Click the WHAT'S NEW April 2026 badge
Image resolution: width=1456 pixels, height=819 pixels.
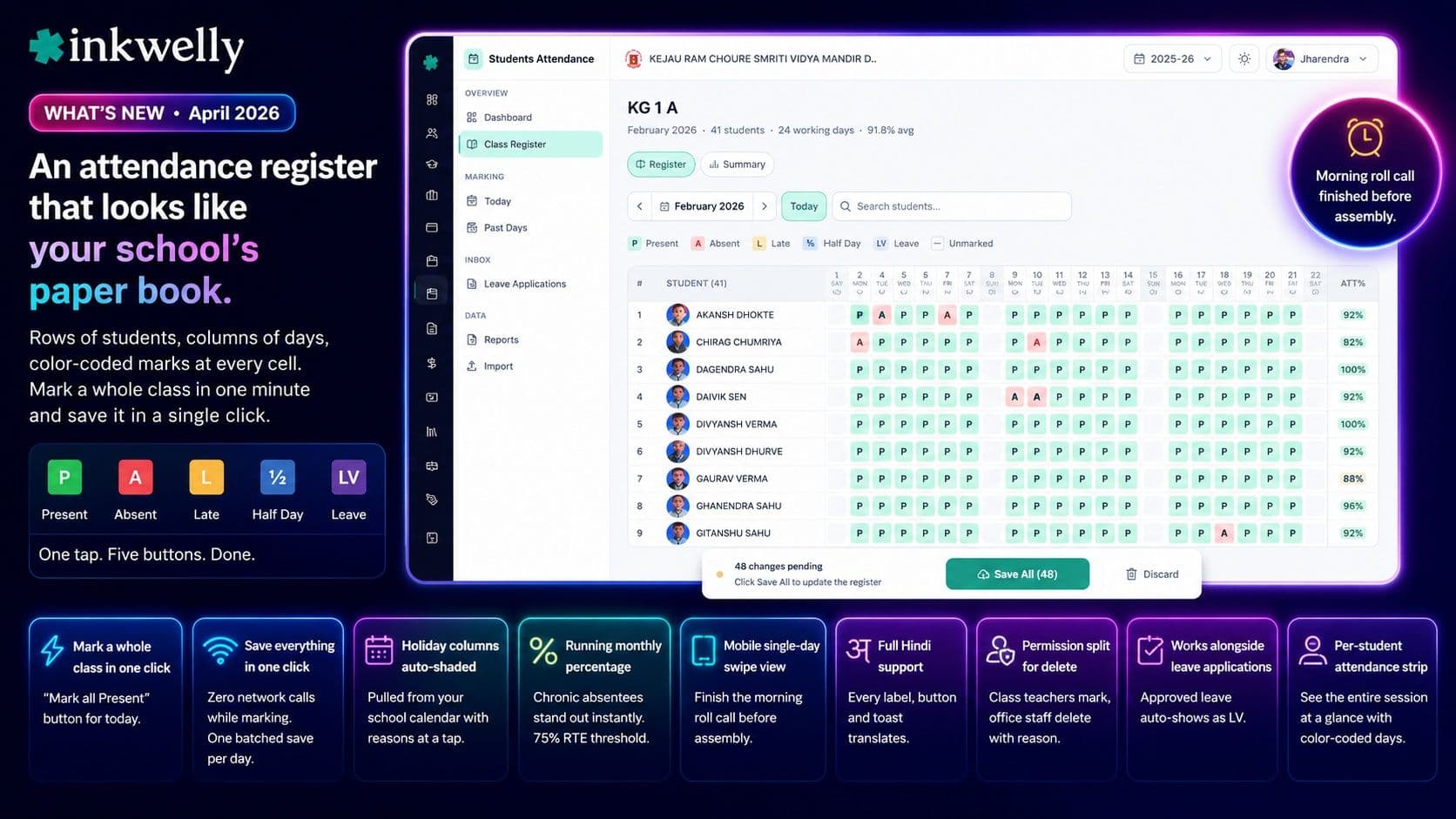162,113
